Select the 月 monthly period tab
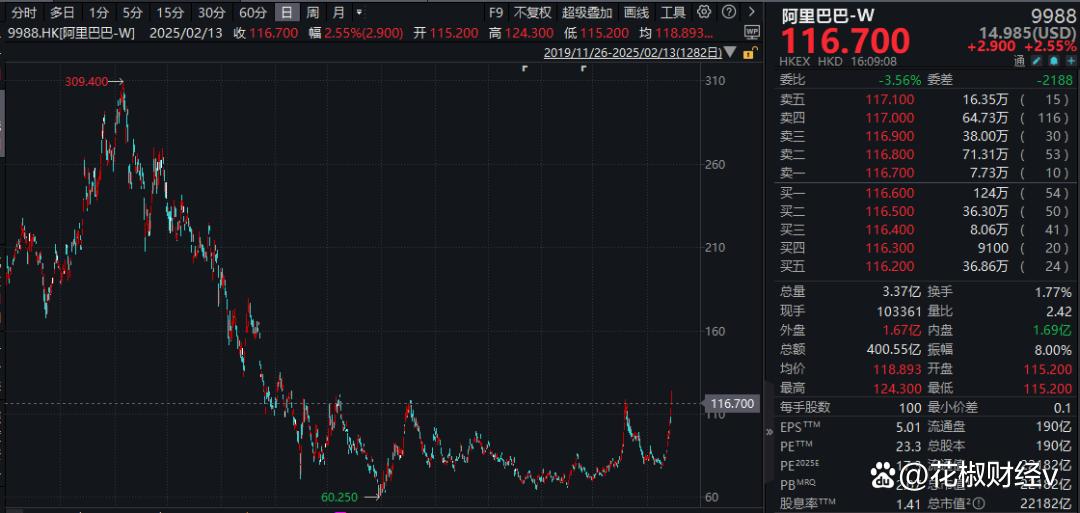Viewport: 1080px width, 513px height. (x=338, y=12)
